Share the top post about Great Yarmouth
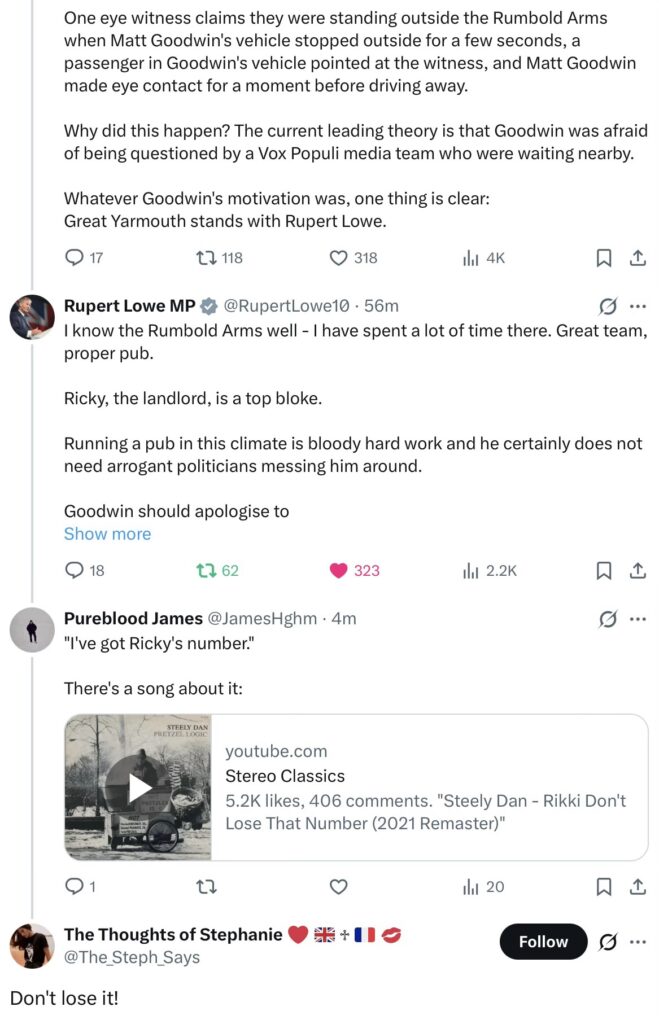 click(x=636, y=258)
